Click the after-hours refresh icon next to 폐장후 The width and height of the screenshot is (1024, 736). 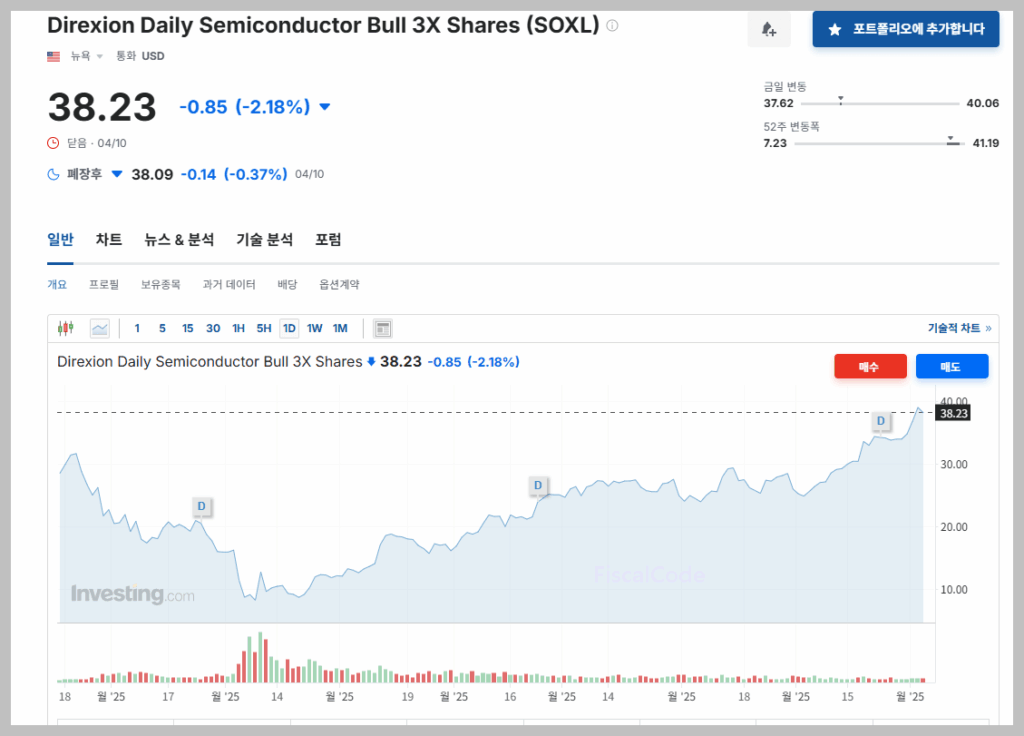(53, 174)
